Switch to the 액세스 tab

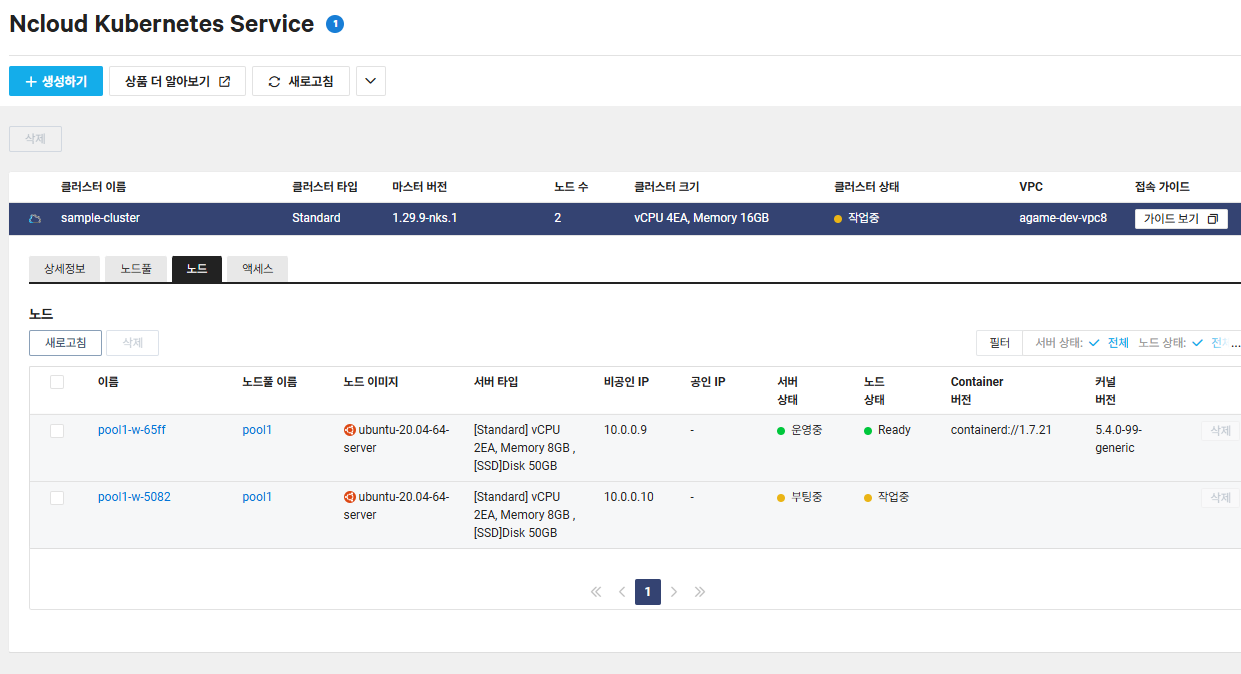coord(258,269)
